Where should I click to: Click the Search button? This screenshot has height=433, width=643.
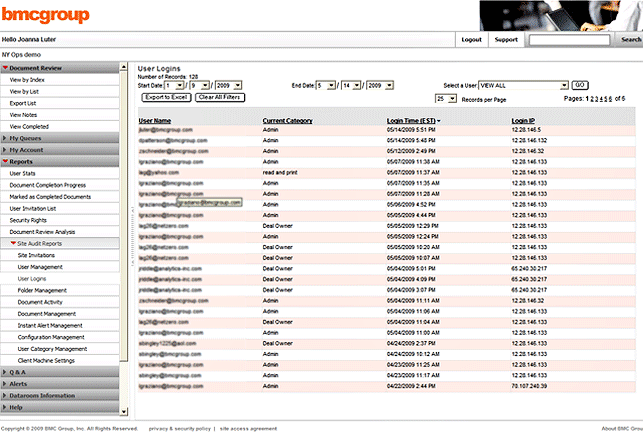631,40
